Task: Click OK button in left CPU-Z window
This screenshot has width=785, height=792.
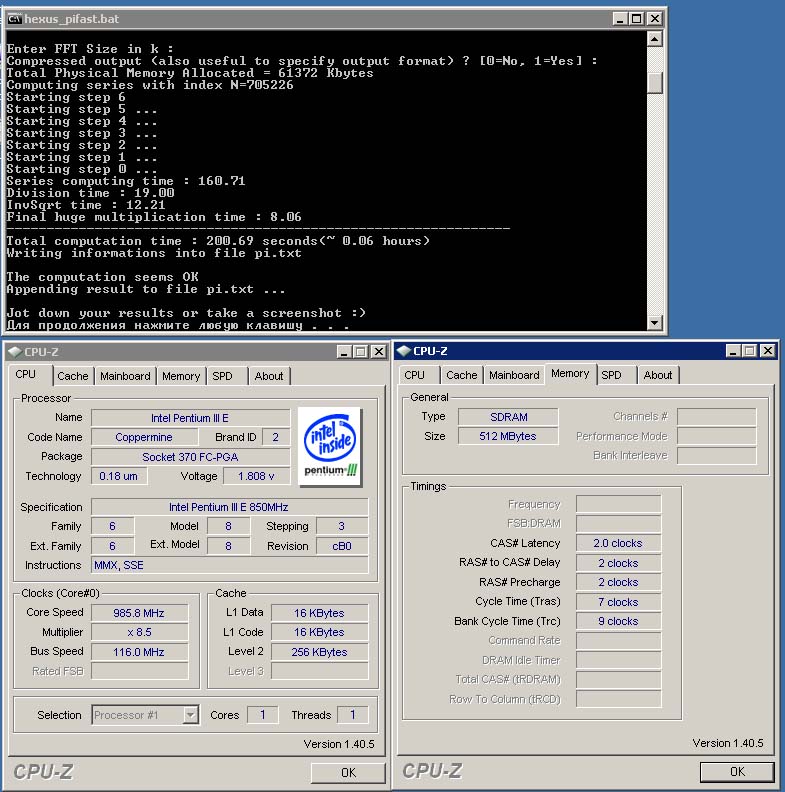Action: tap(349, 772)
